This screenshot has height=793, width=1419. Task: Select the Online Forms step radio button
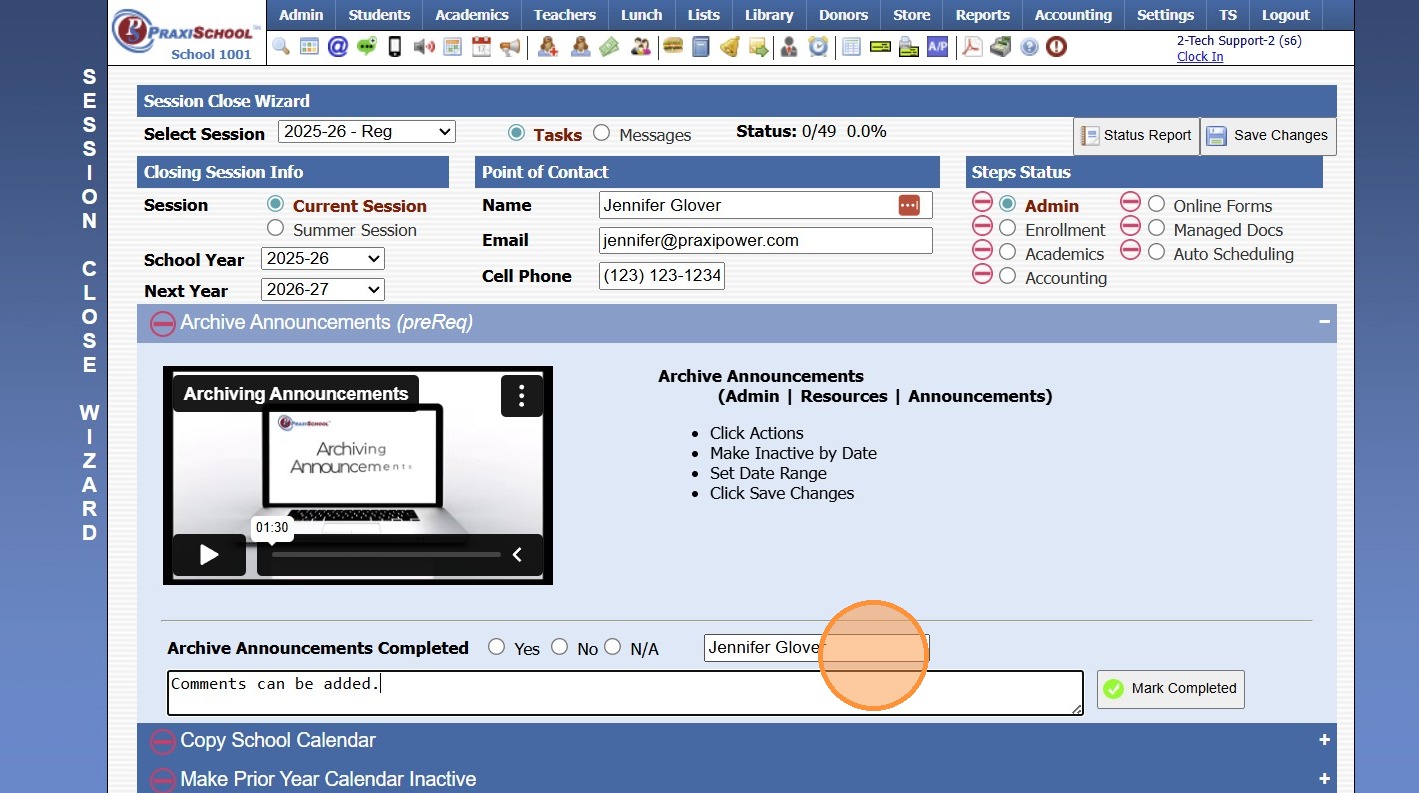[x=1156, y=204]
